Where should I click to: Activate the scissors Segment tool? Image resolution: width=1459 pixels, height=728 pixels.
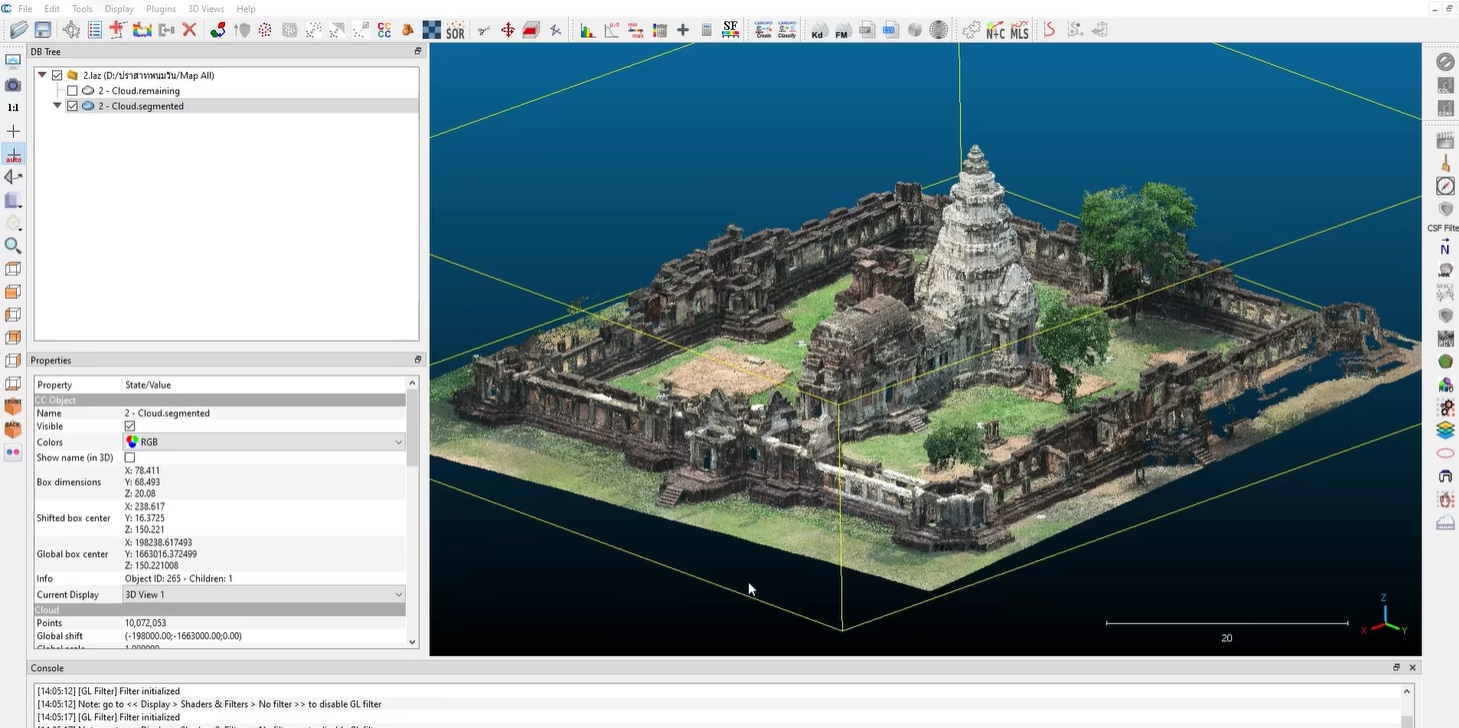coord(484,31)
